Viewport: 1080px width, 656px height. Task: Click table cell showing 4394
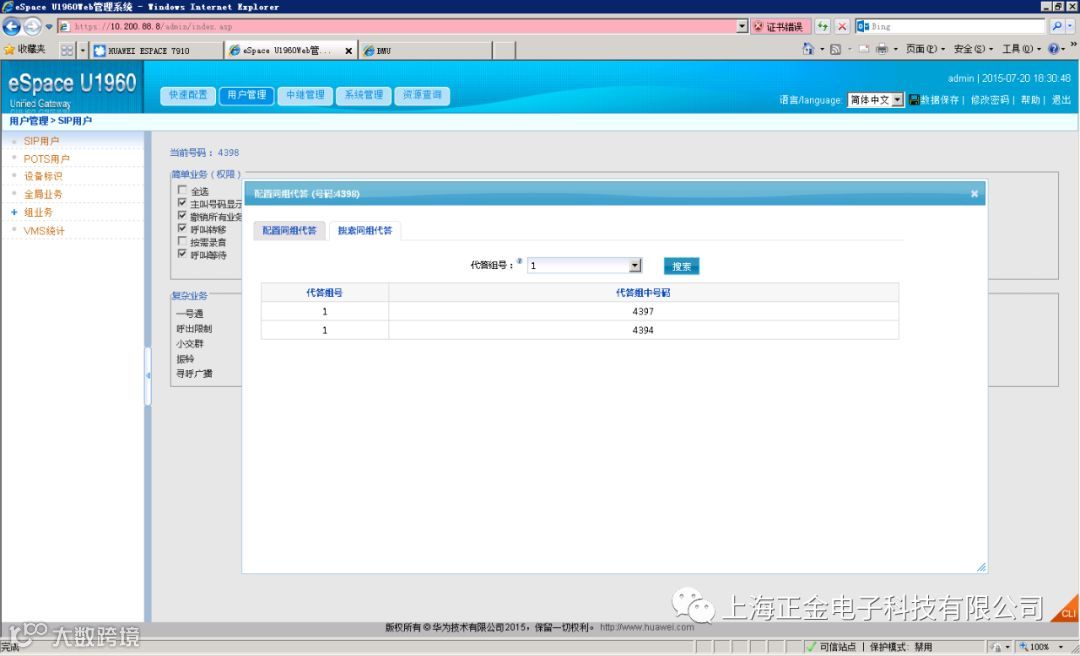coord(643,330)
